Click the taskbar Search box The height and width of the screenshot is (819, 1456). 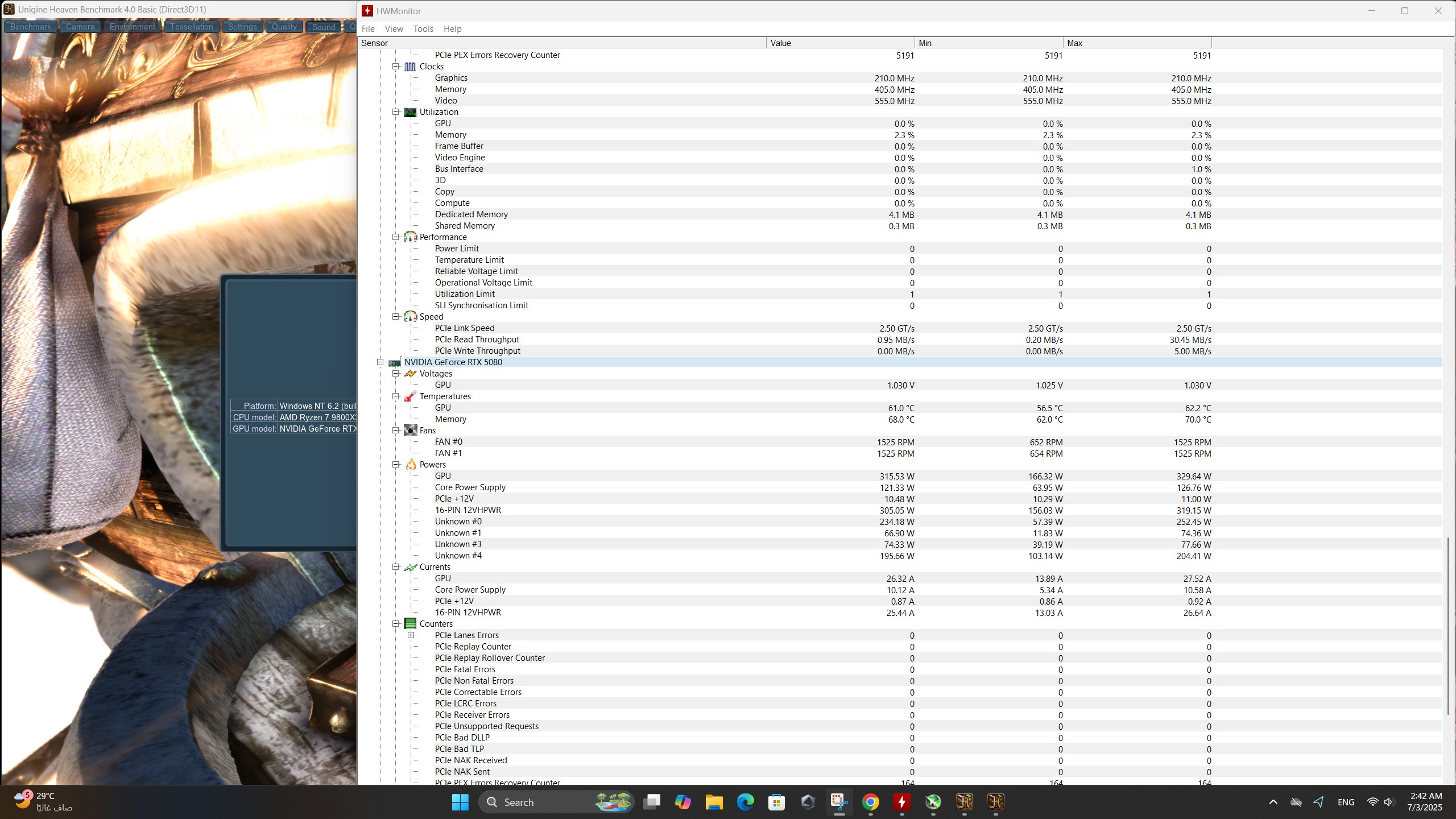(557, 802)
